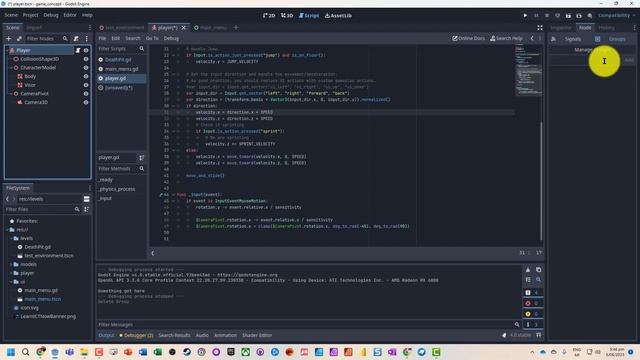Toggle visibility of CharacterModel node
The height and width of the screenshot is (360, 640).
coord(86,68)
